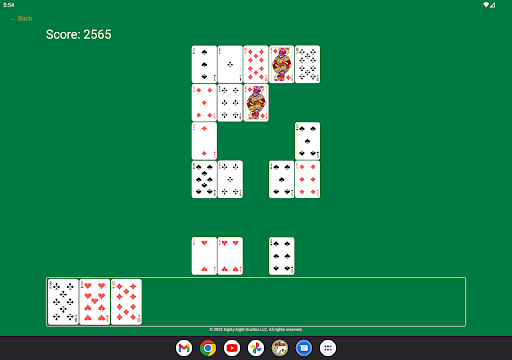
Task: Choose the nine of hearts in the hand tray
Action: [x=95, y=302]
